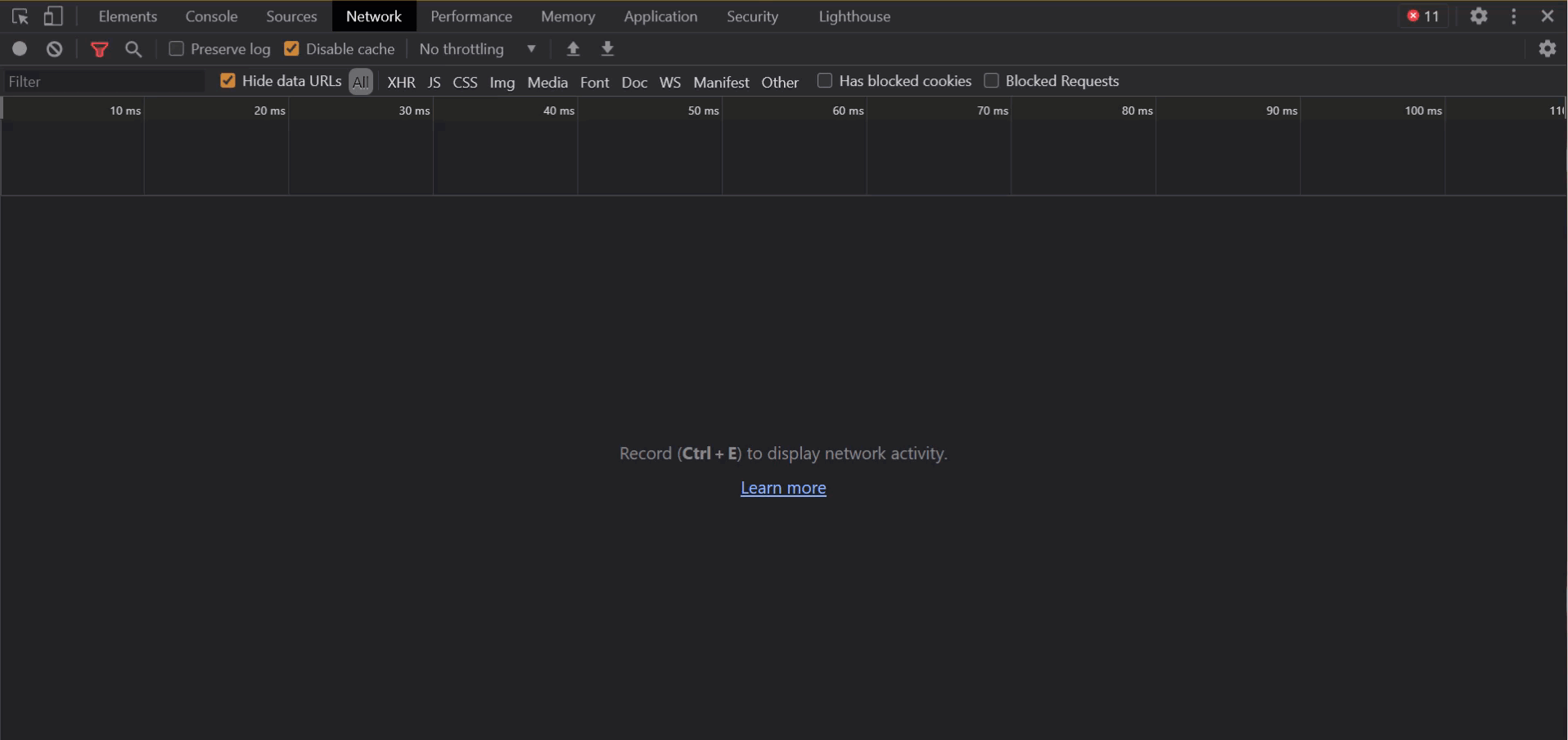Toggle the red filter funnel icon
The width and height of the screenshot is (1568, 740).
[x=99, y=49]
